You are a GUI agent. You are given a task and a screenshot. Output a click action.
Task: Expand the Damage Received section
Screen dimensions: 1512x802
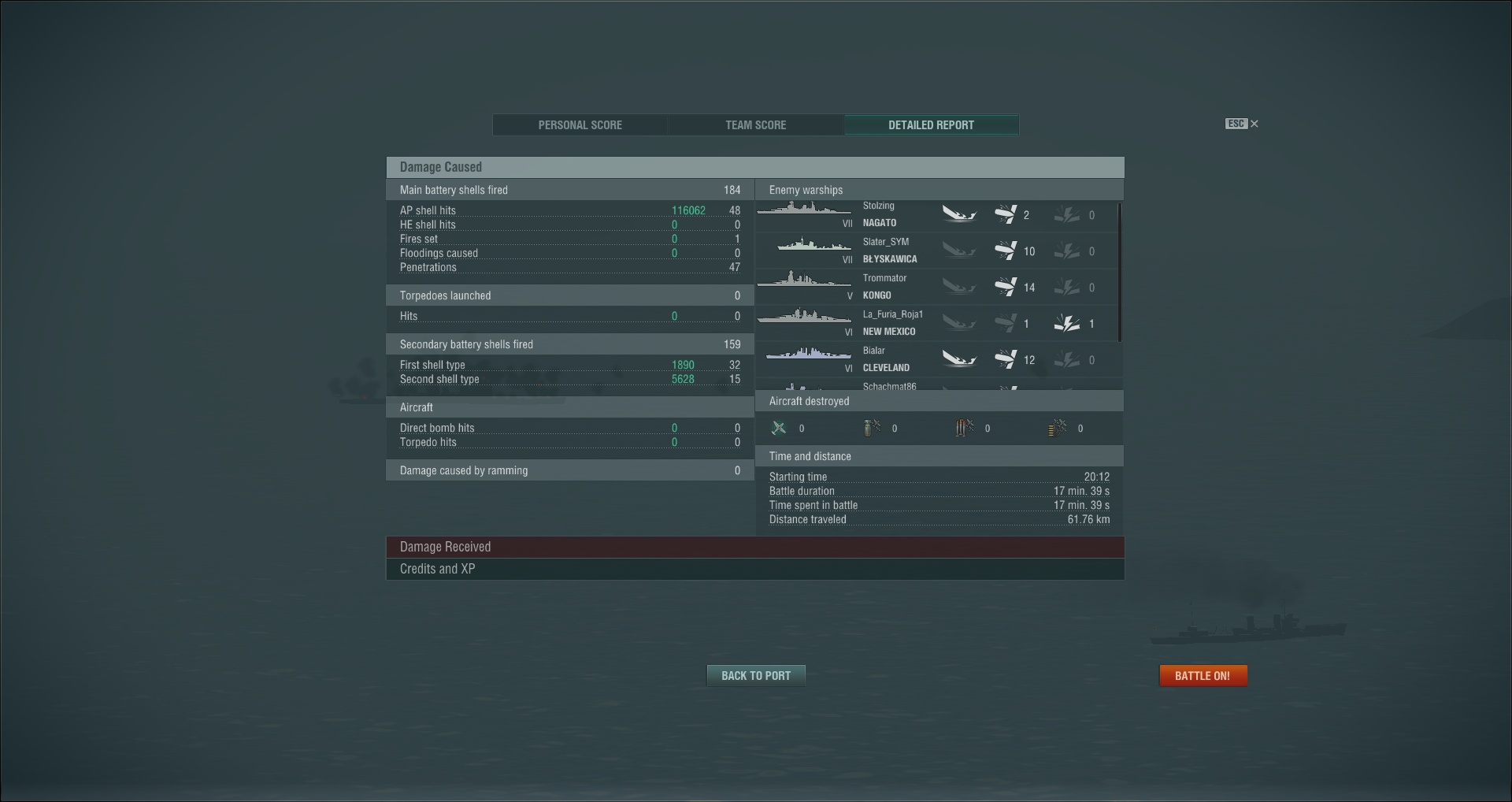coord(755,548)
